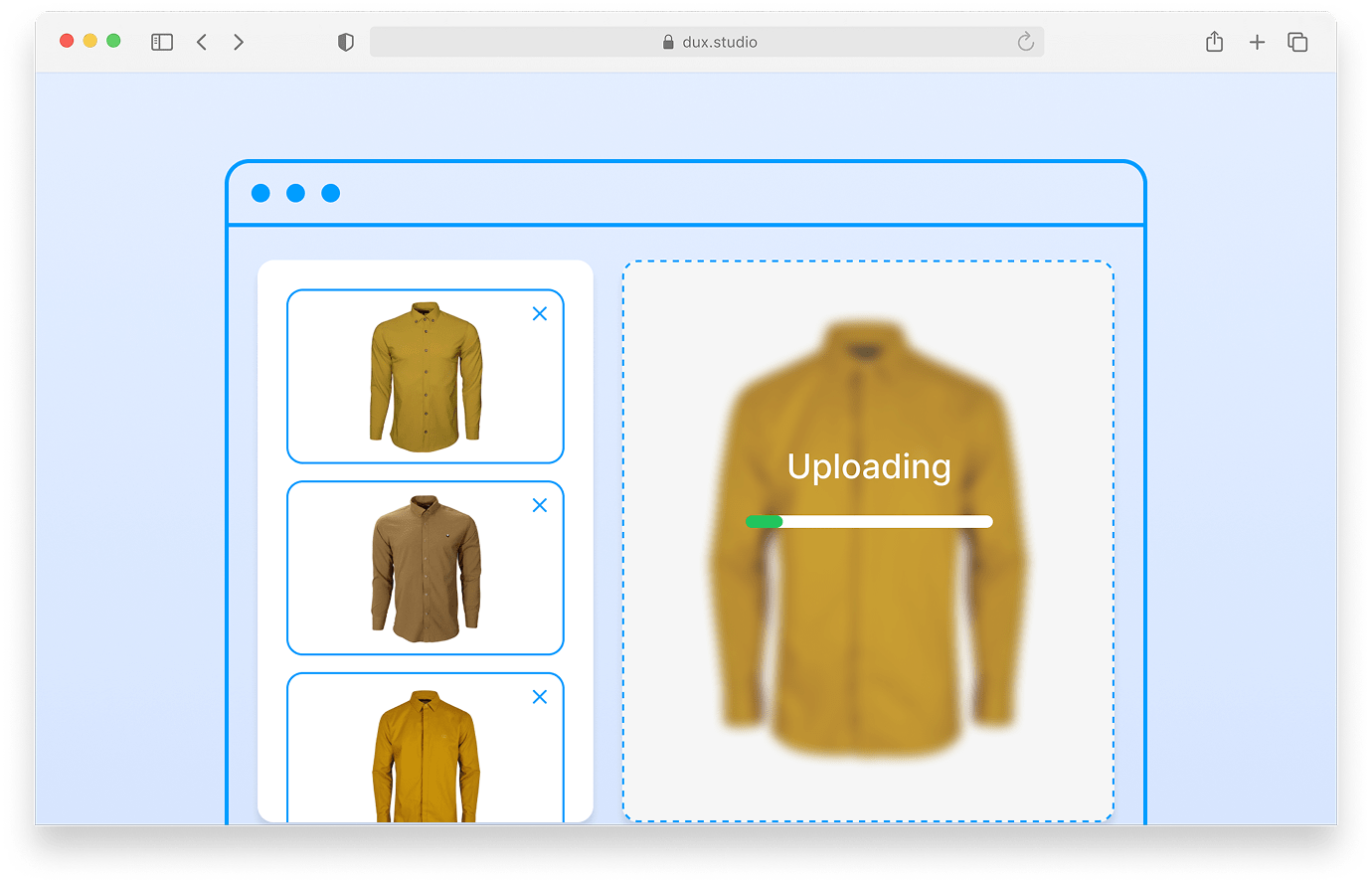
Task: Remove the brown shirt thumbnail
Action: click(540, 505)
